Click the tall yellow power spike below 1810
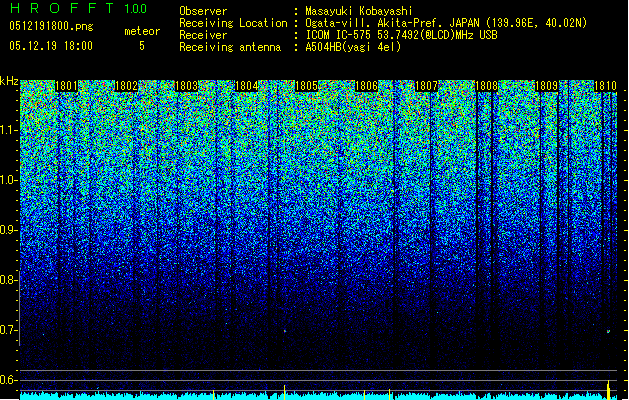 (x=609, y=390)
